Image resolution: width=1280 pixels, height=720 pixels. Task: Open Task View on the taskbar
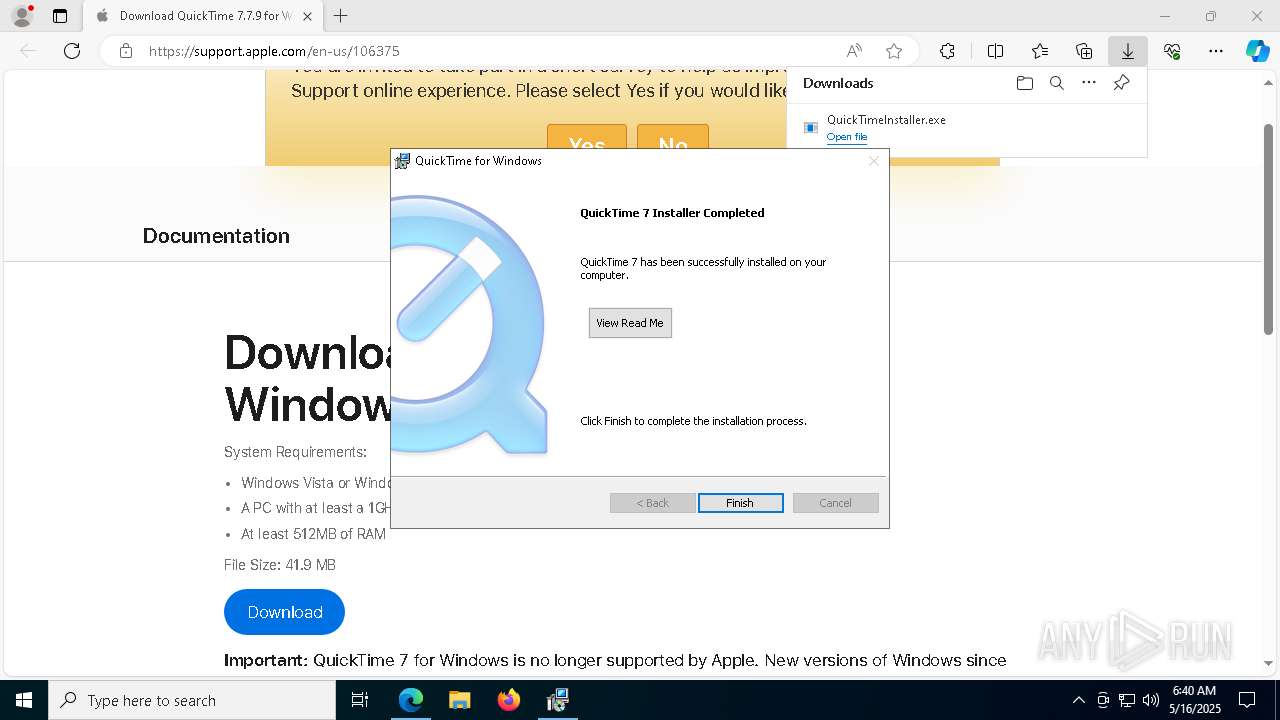click(360, 700)
